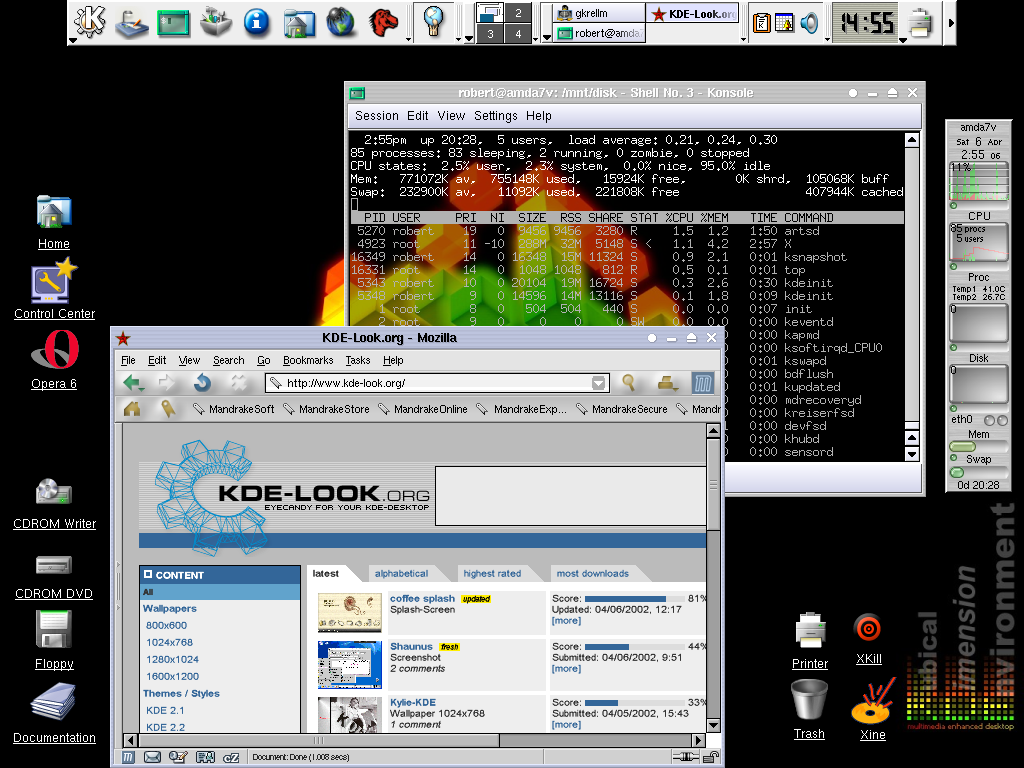Open Konsole Settings menu
1024x768 pixels.
click(496, 116)
